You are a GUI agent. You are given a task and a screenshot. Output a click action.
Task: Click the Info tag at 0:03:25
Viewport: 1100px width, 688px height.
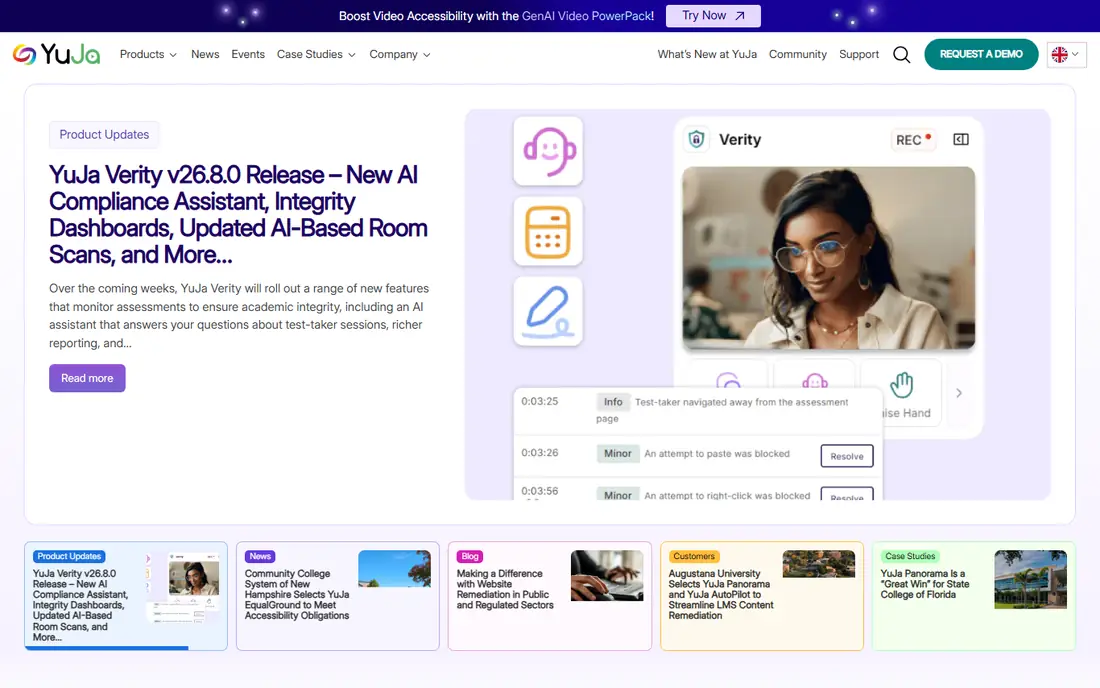tap(612, 402)
